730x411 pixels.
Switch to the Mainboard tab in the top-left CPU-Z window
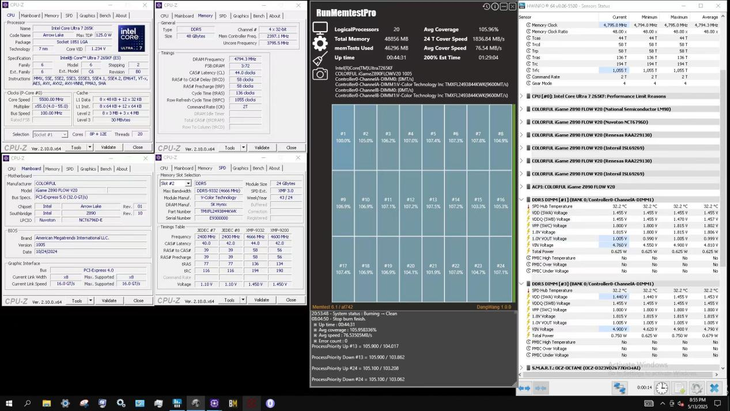coord(30,15)
